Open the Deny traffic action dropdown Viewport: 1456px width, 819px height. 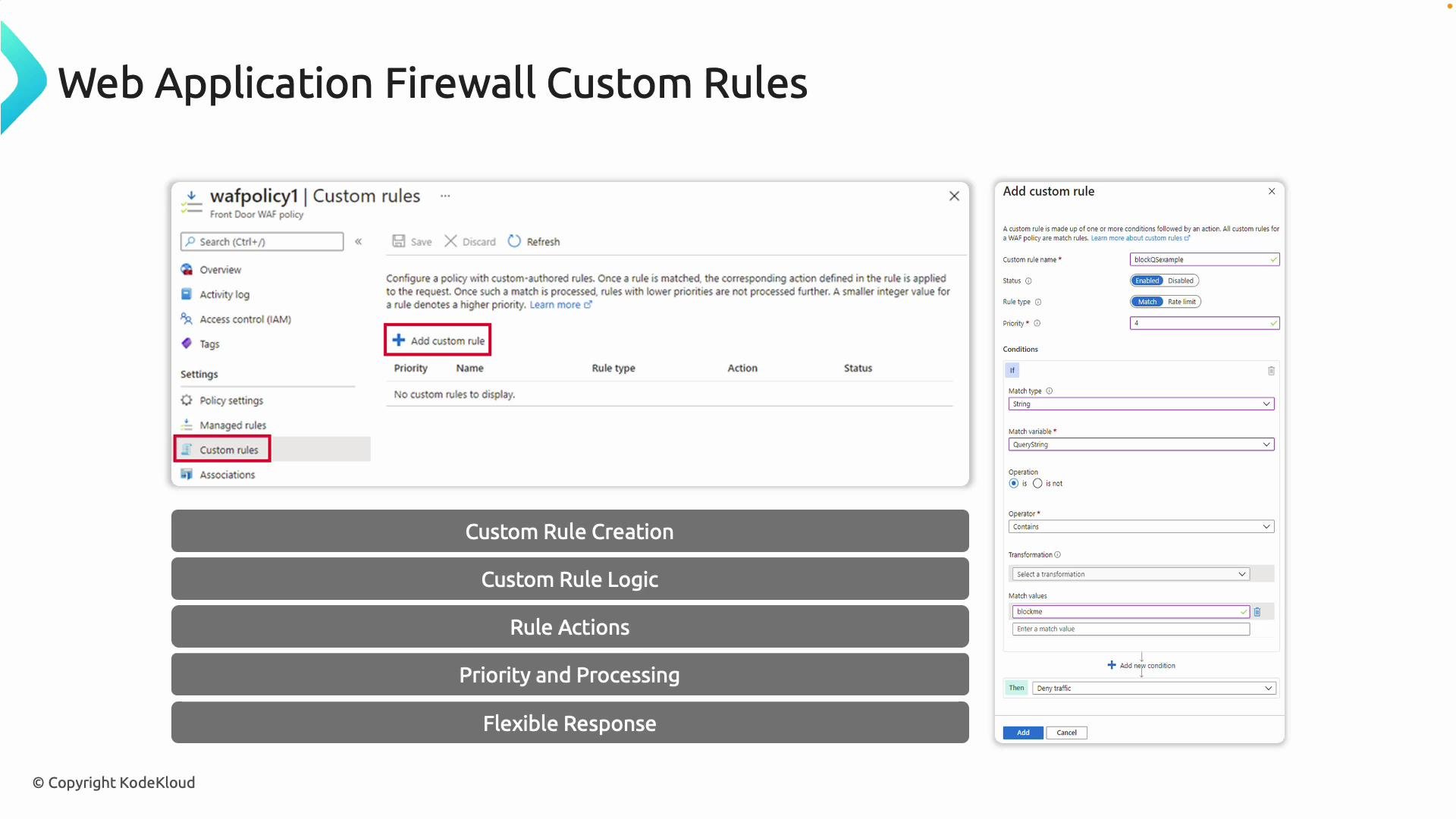click(1154, 689)
